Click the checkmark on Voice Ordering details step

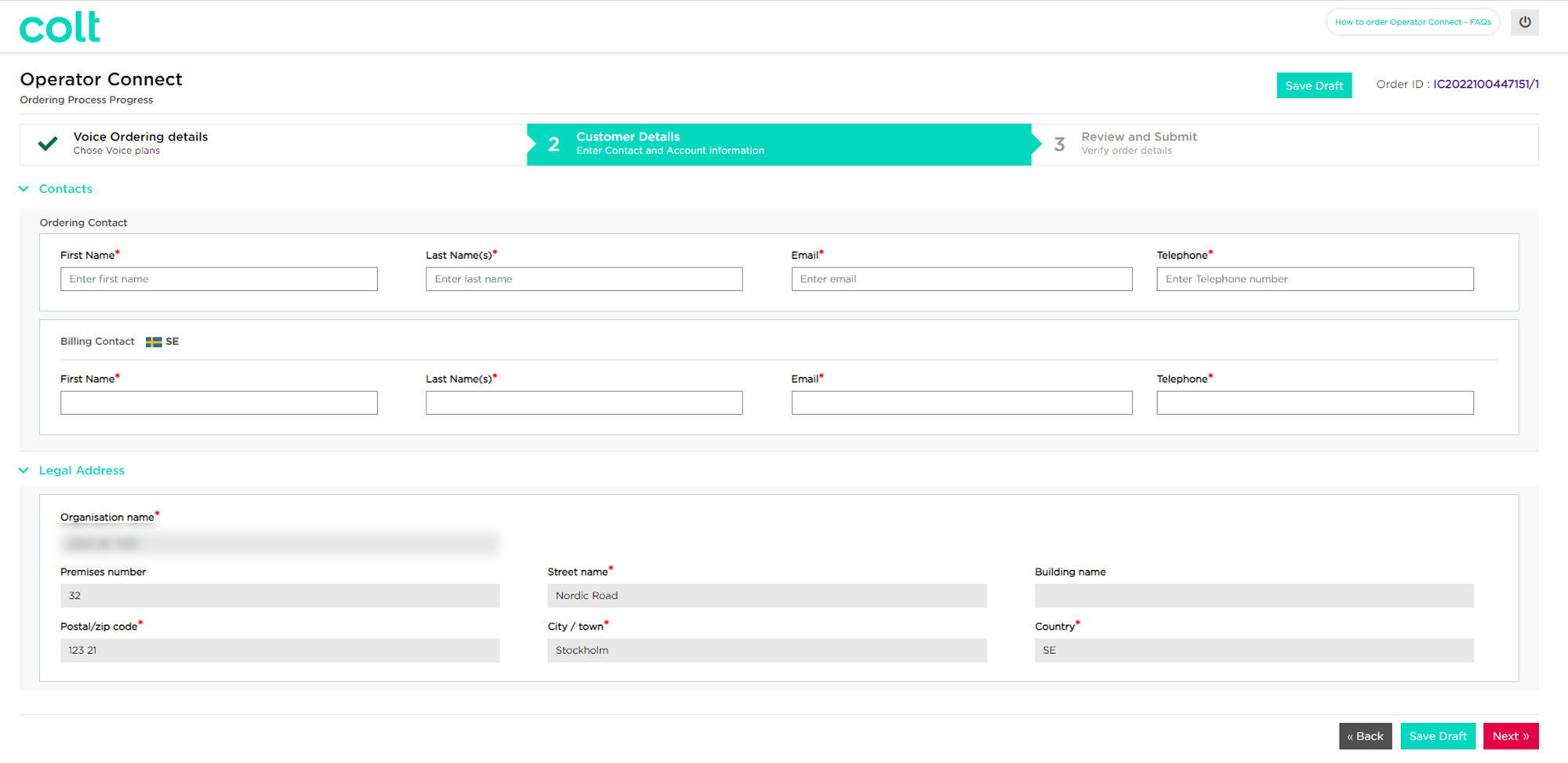coord(47,144)
